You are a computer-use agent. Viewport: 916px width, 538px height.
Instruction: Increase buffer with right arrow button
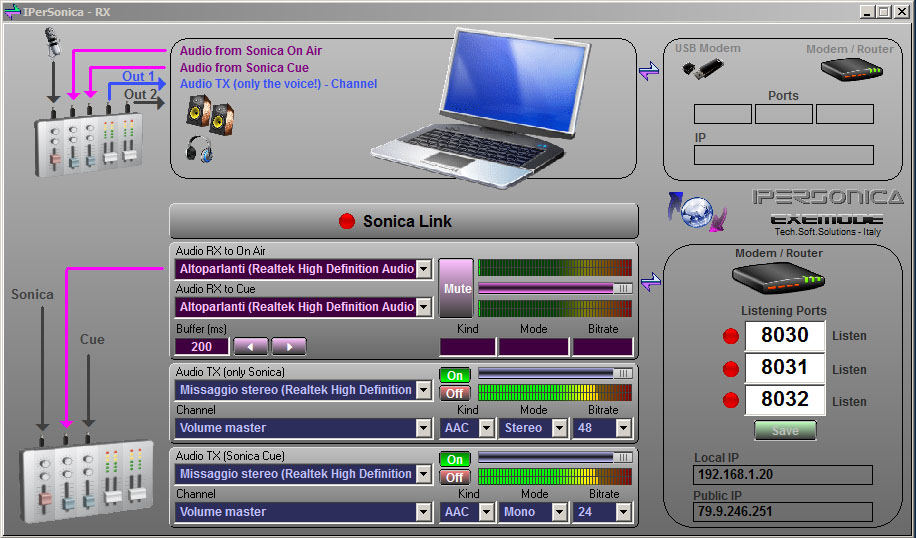tap(289, 346)
